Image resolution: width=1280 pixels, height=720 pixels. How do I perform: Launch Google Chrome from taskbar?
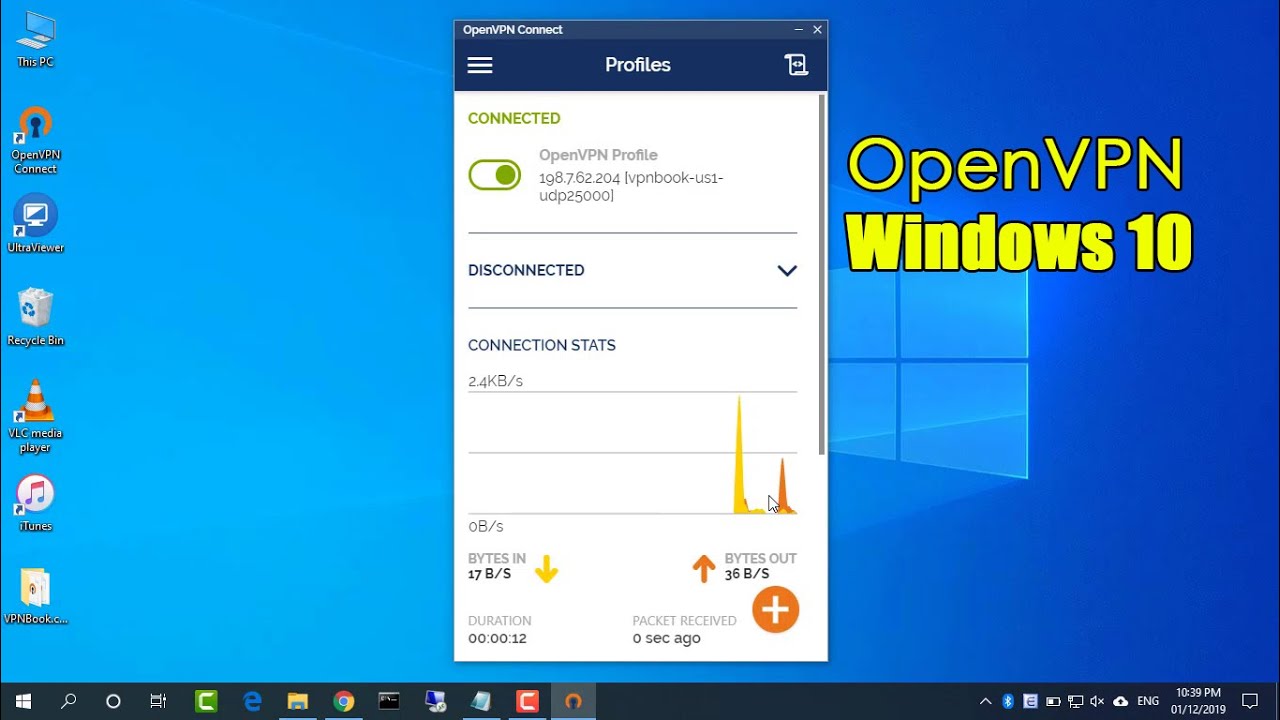[x=344, y=701]
